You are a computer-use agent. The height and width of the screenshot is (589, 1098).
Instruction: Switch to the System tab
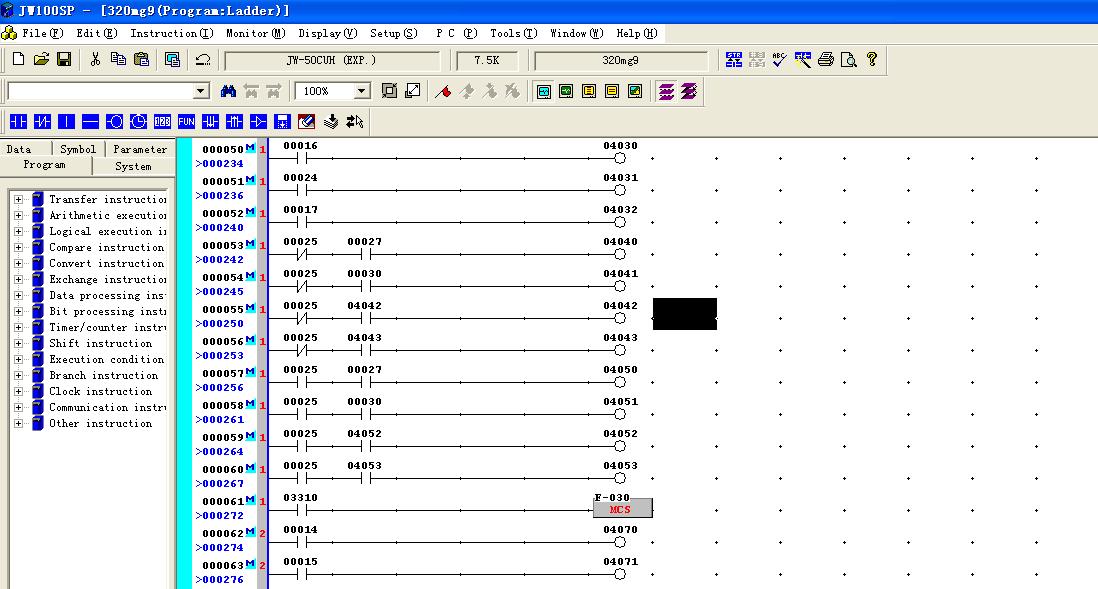click(x=133, y=166)
